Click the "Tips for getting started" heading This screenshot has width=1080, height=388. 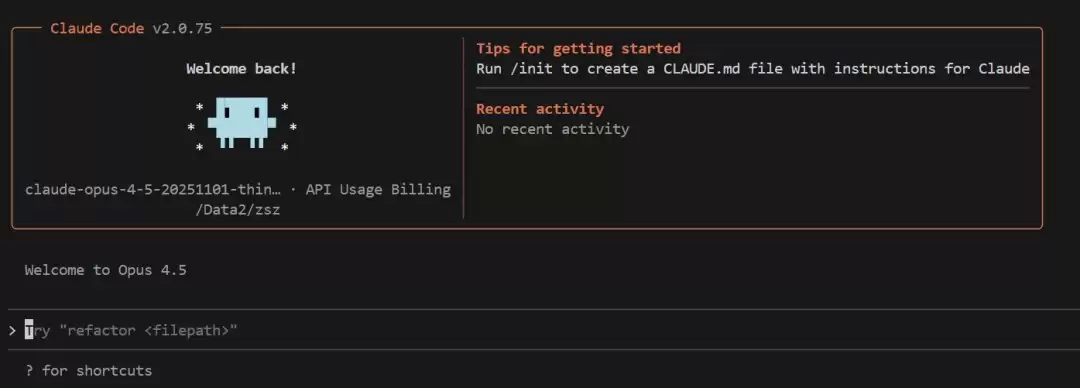pos(579,48)
